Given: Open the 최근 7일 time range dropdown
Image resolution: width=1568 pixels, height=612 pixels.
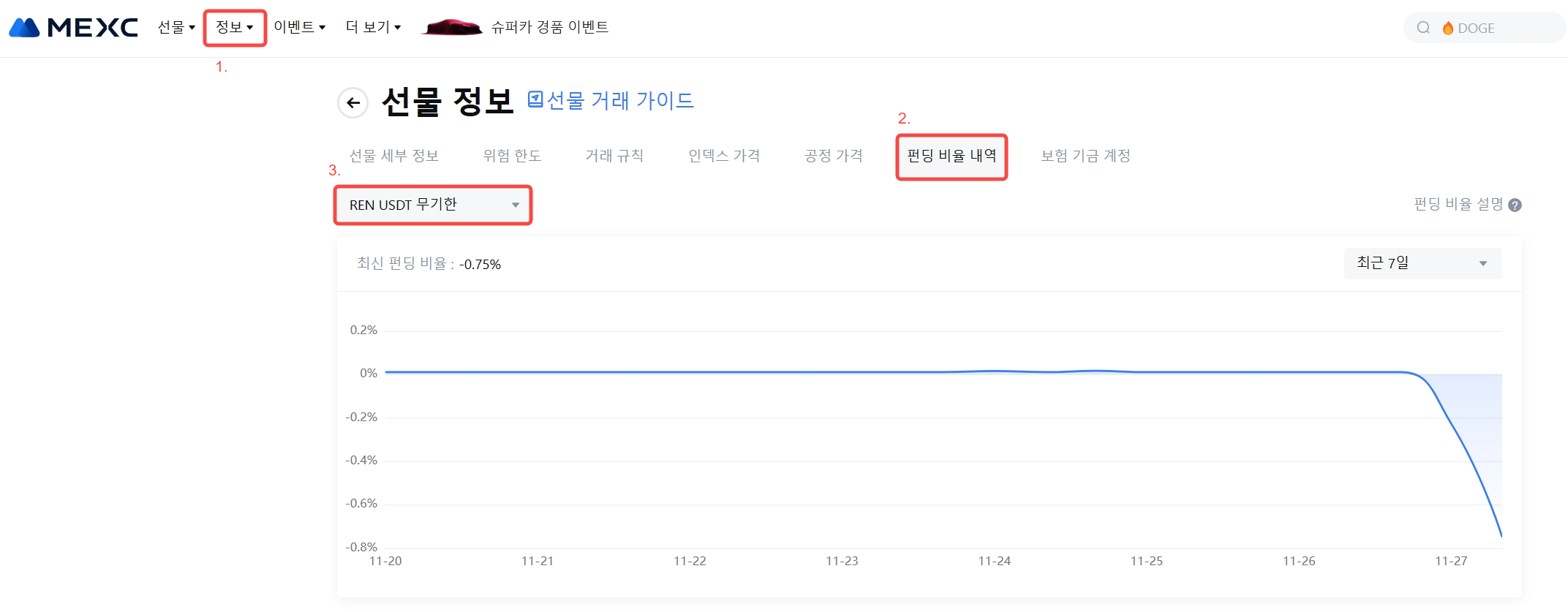Looking at the screenshot, I should pyautogui.click(x=1422, y=263).
